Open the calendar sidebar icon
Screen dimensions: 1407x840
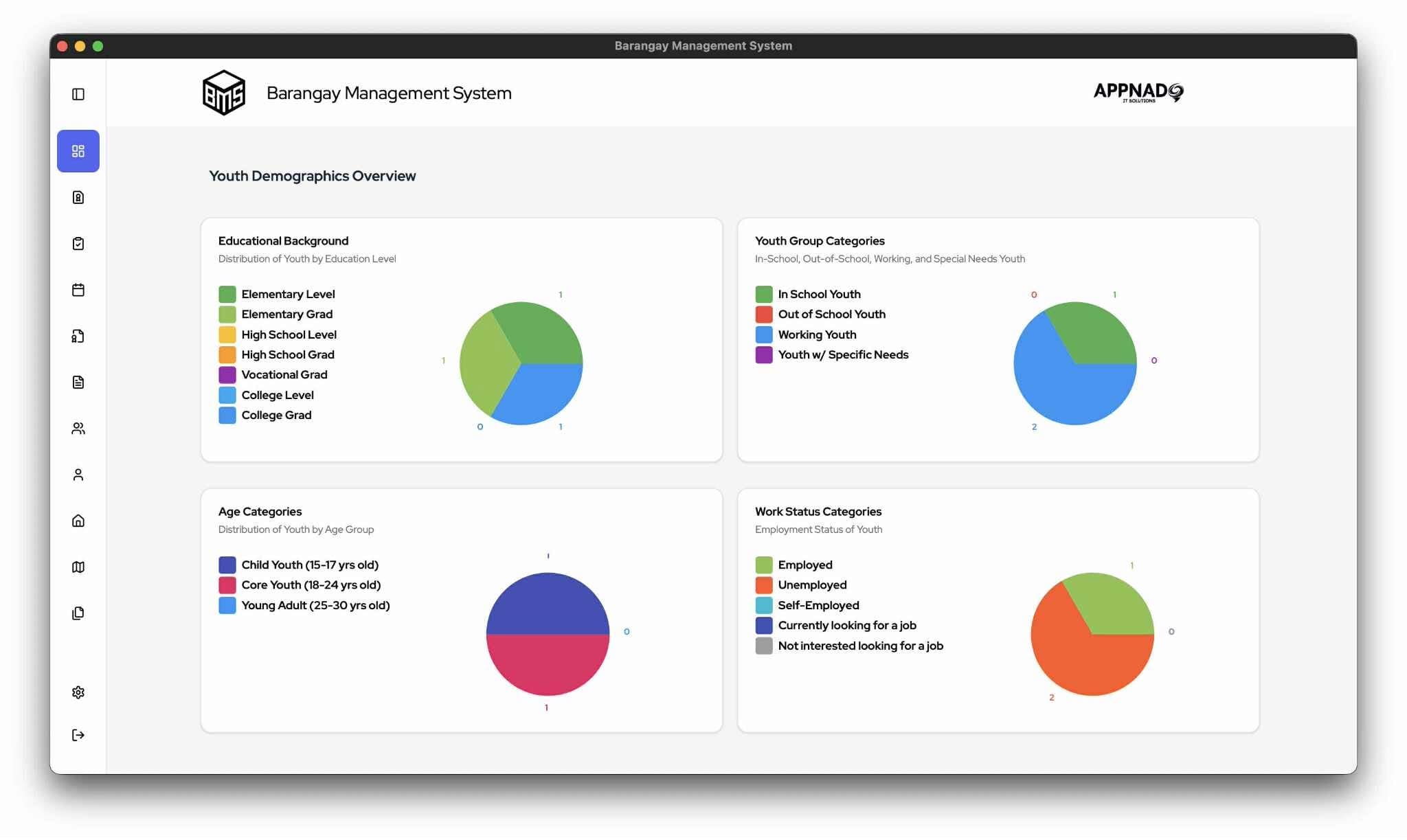click(78, 290)
